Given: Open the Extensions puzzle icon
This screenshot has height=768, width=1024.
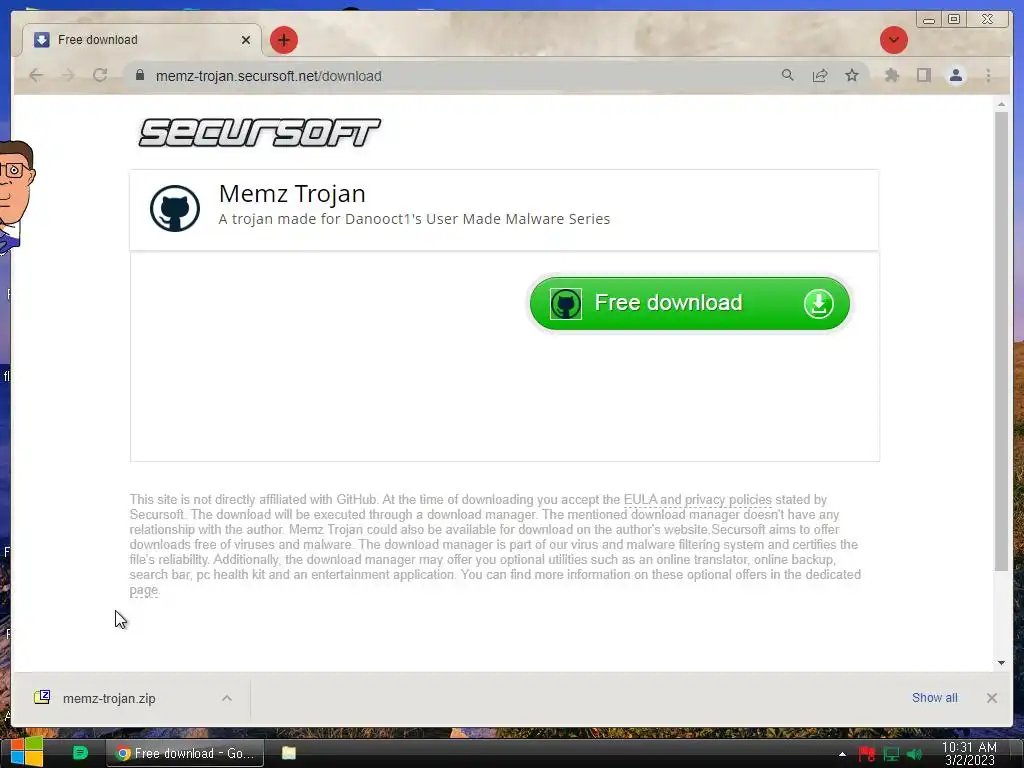Looking at the screenshot, I should pyautogui.click(x=891, y=76).
